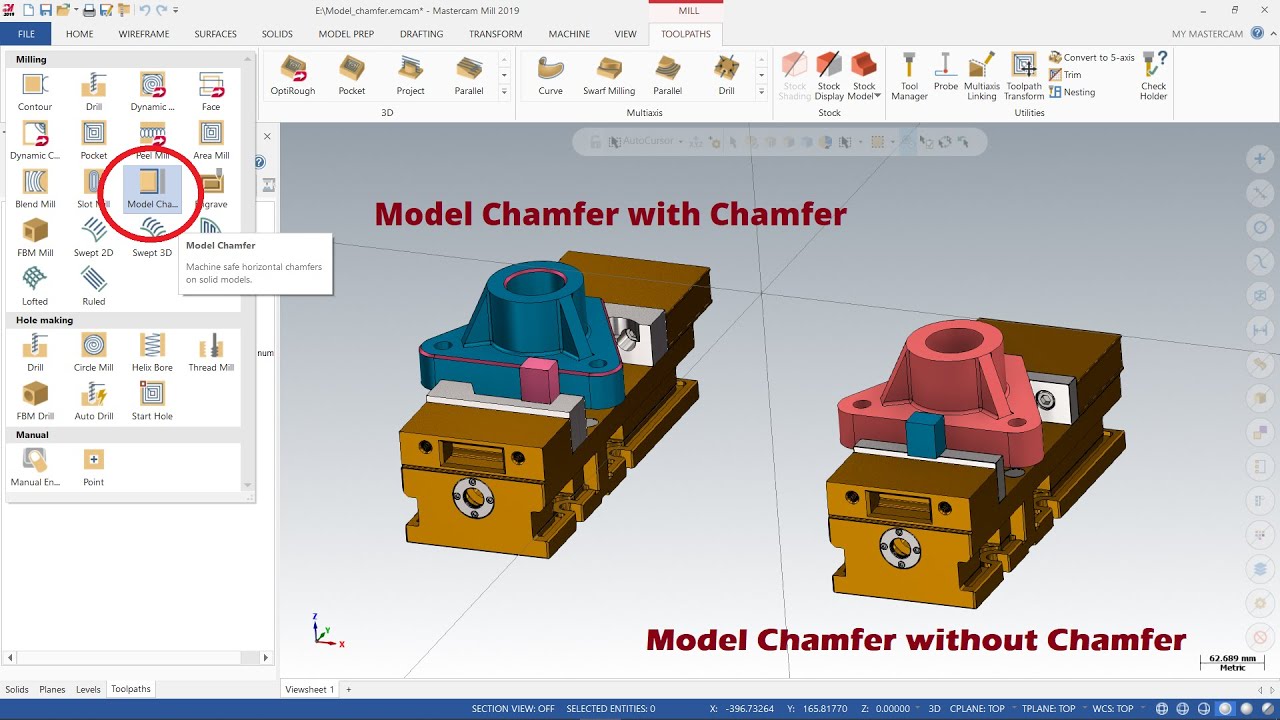Open the Check Holder utility

point(1153,77)
